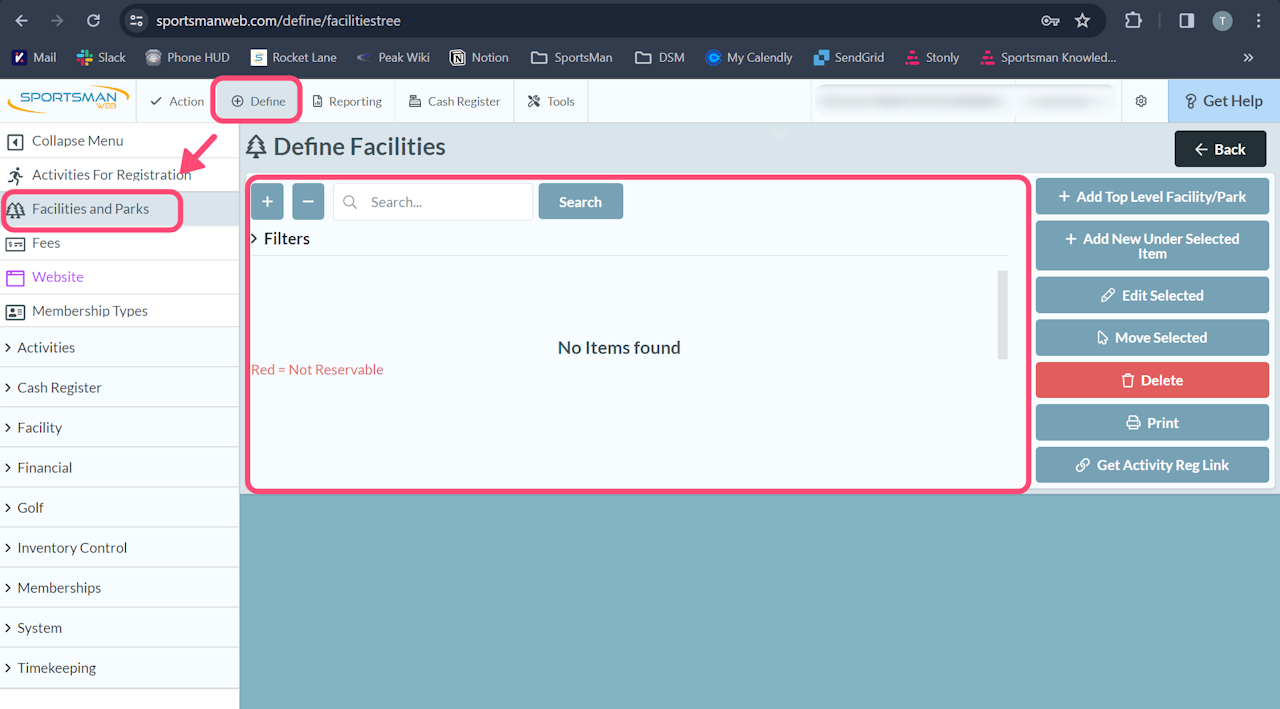Click the Collapse Menu icon
Viewport: 1280px width, 709px height.
pos(15,141)
